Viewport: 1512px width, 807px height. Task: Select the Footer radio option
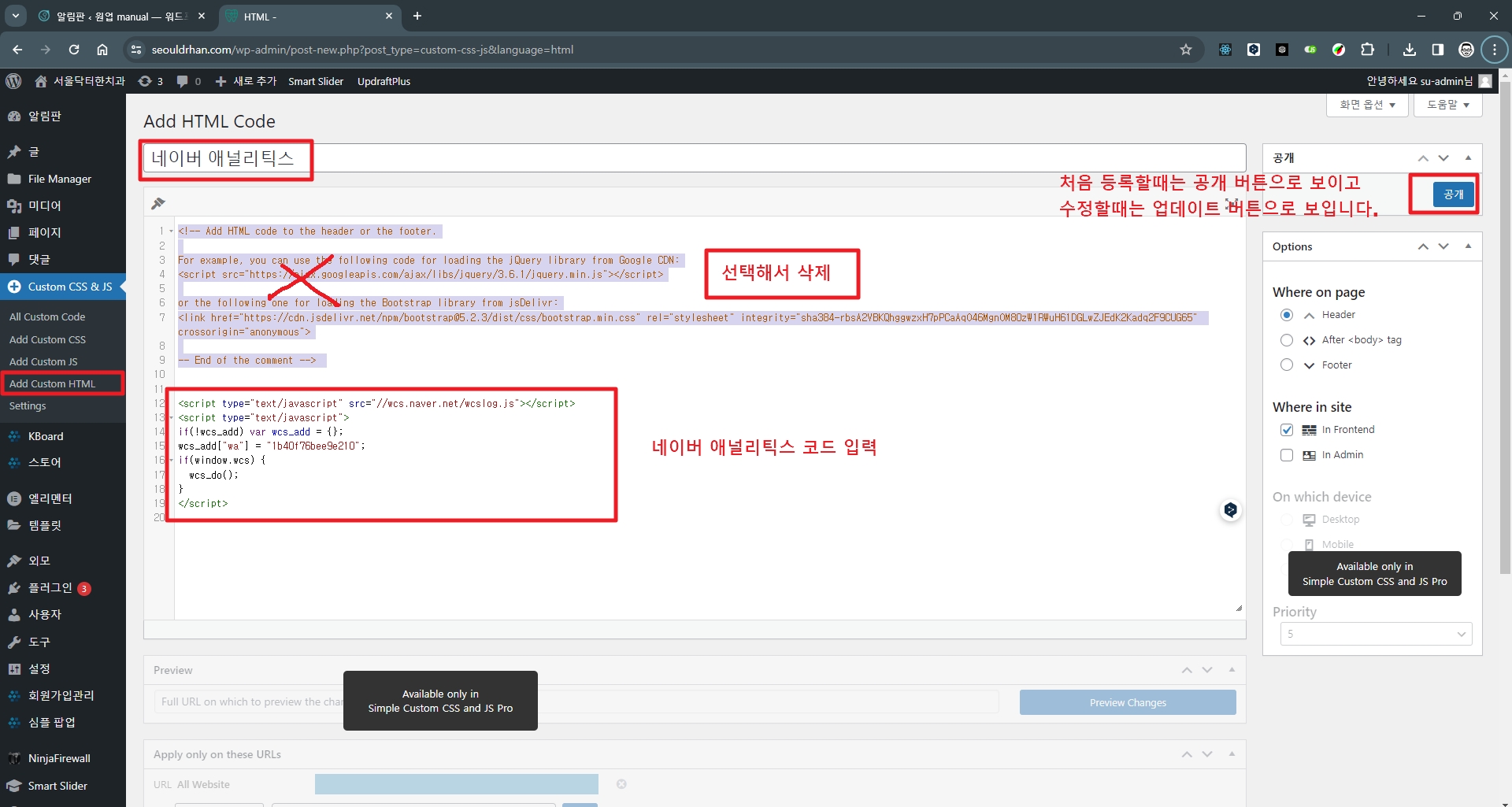[x=1287, y=365]
